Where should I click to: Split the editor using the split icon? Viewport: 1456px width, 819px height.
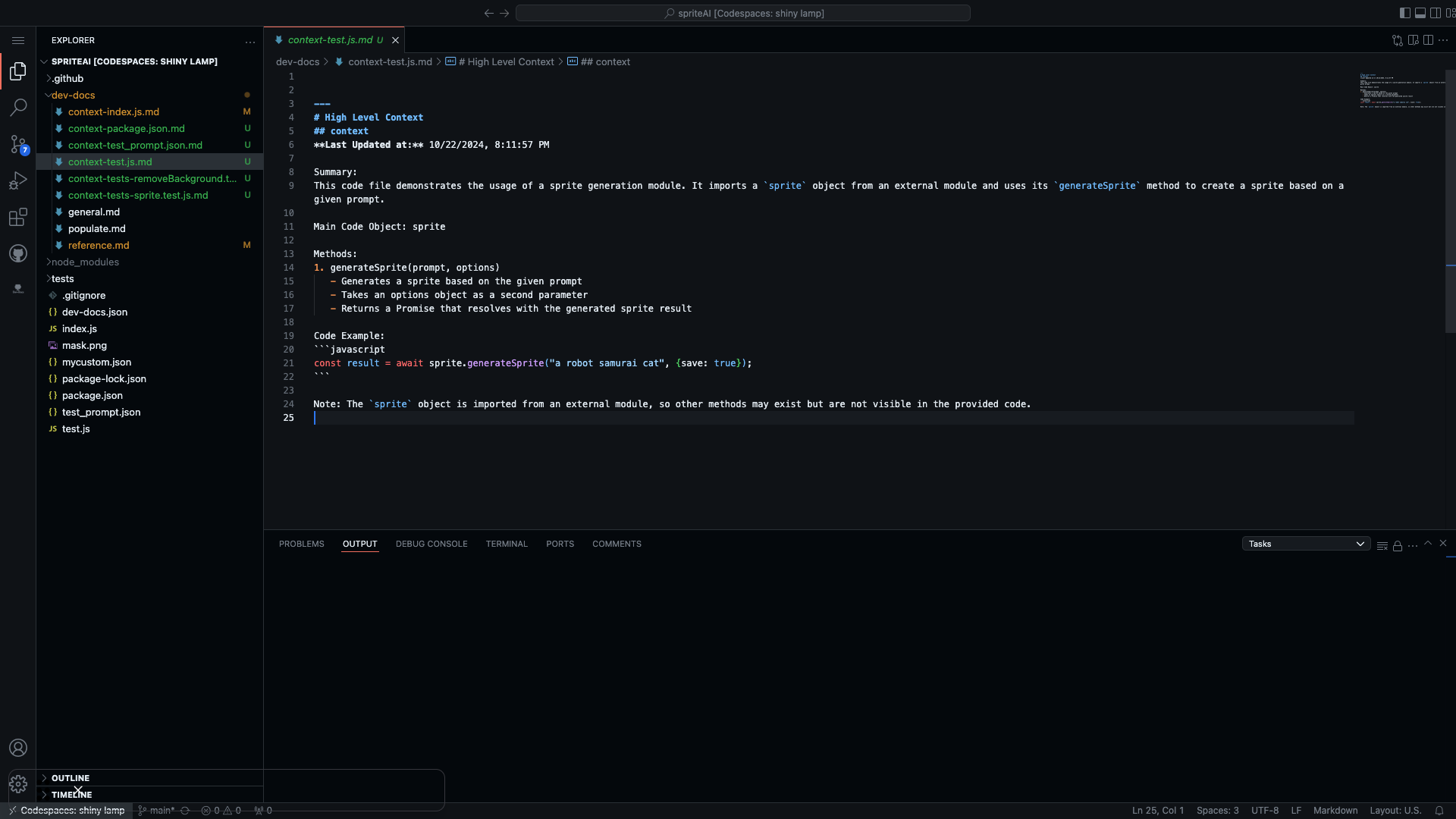tap(1429, 40)
